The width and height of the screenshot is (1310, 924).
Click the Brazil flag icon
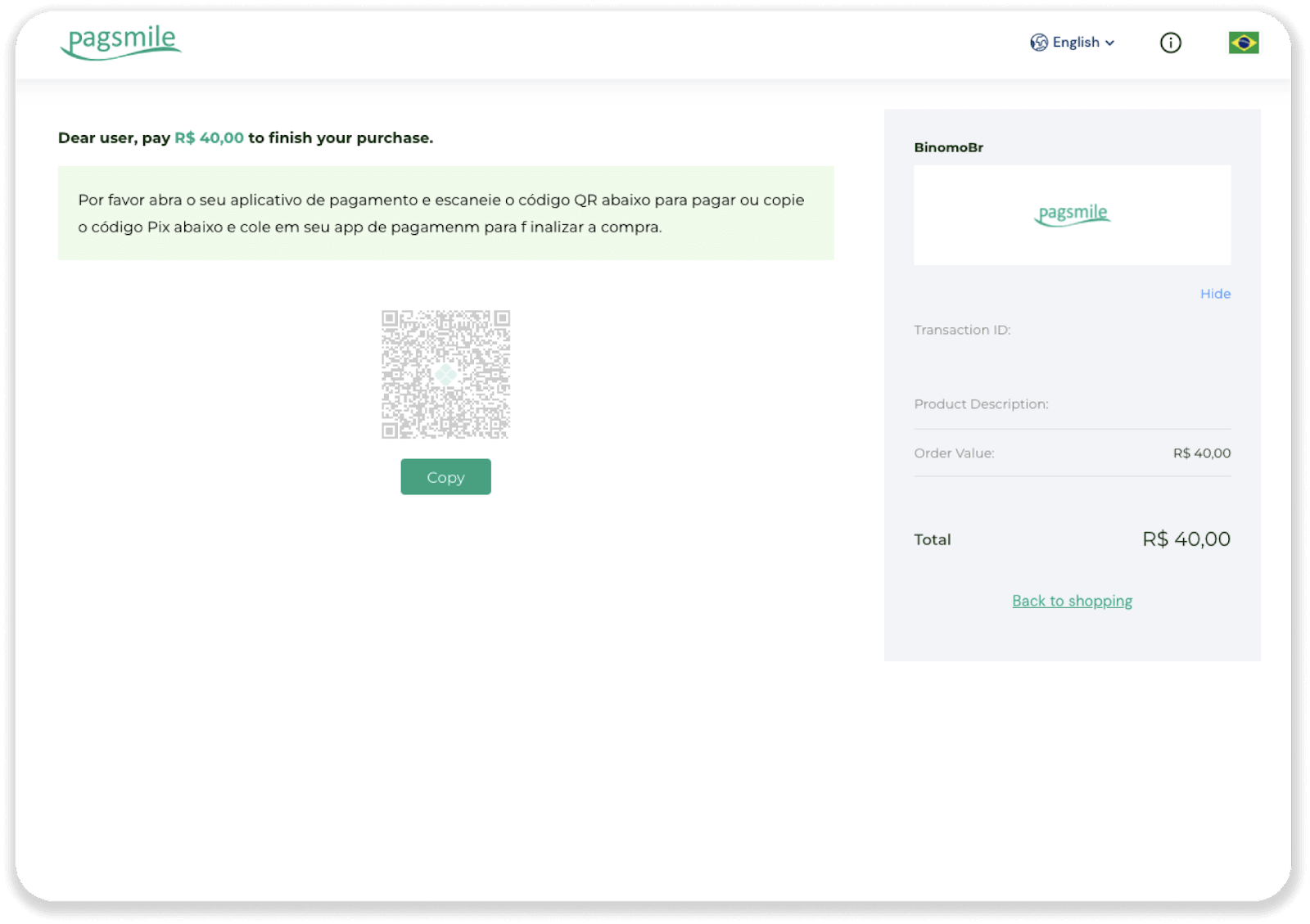(x=1242, y=42)
